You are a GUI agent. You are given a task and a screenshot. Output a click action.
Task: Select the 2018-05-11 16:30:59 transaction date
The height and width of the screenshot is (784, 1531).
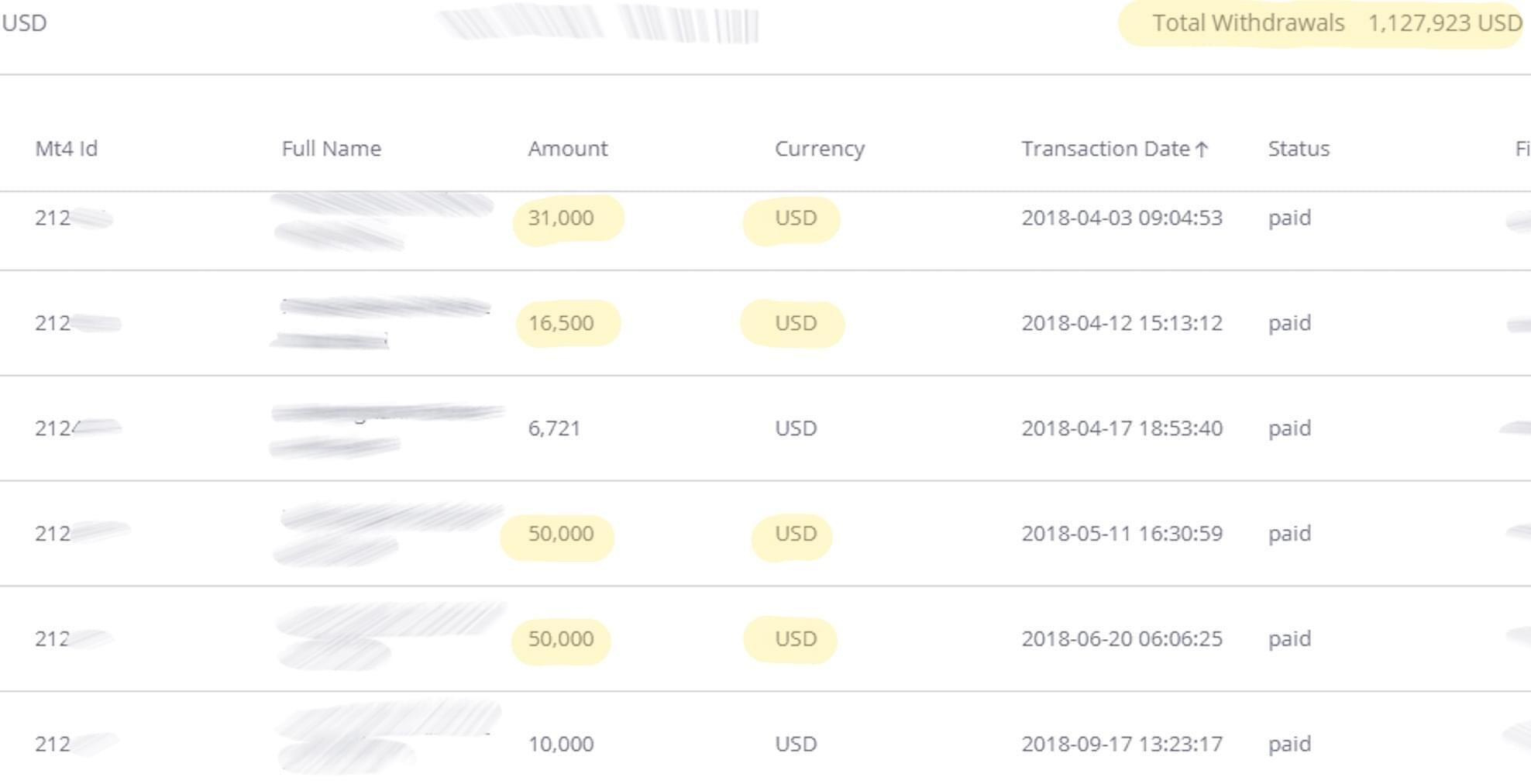[x=1121, y=534]
